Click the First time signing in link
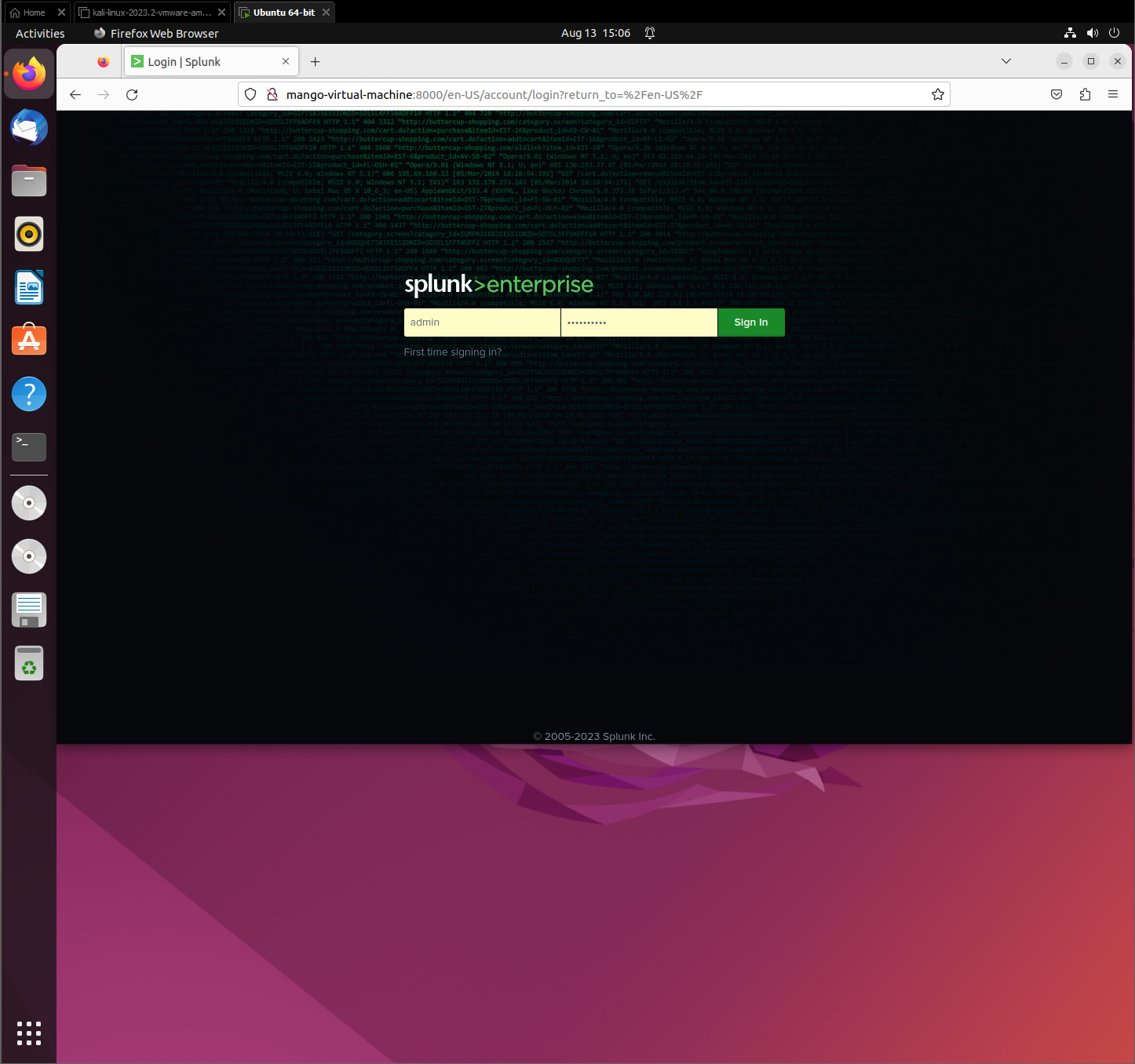Image resolution: width=1135 pixels, height=1064 pixels. [453, 352]
